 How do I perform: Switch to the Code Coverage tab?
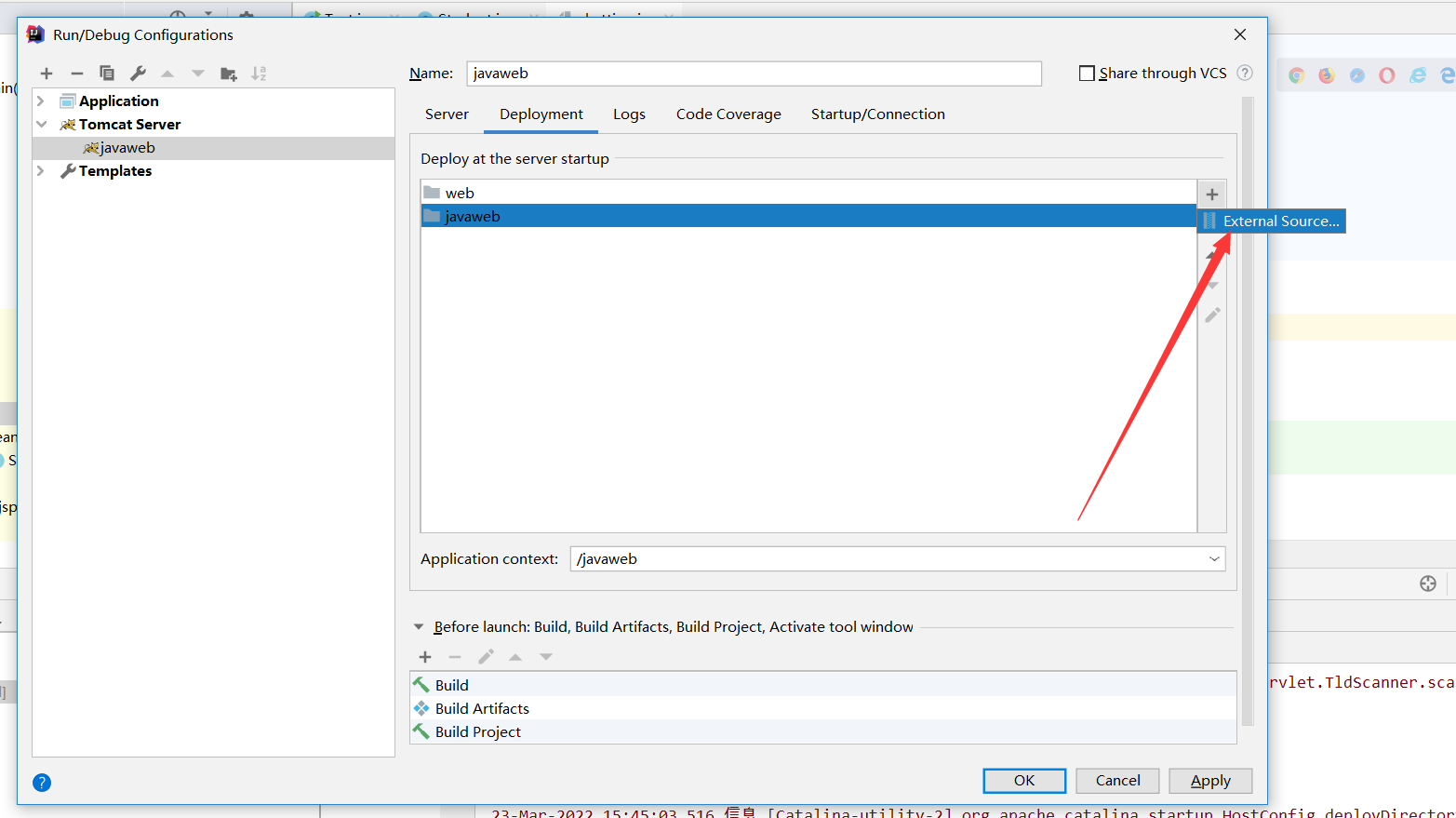pos(728,114)
